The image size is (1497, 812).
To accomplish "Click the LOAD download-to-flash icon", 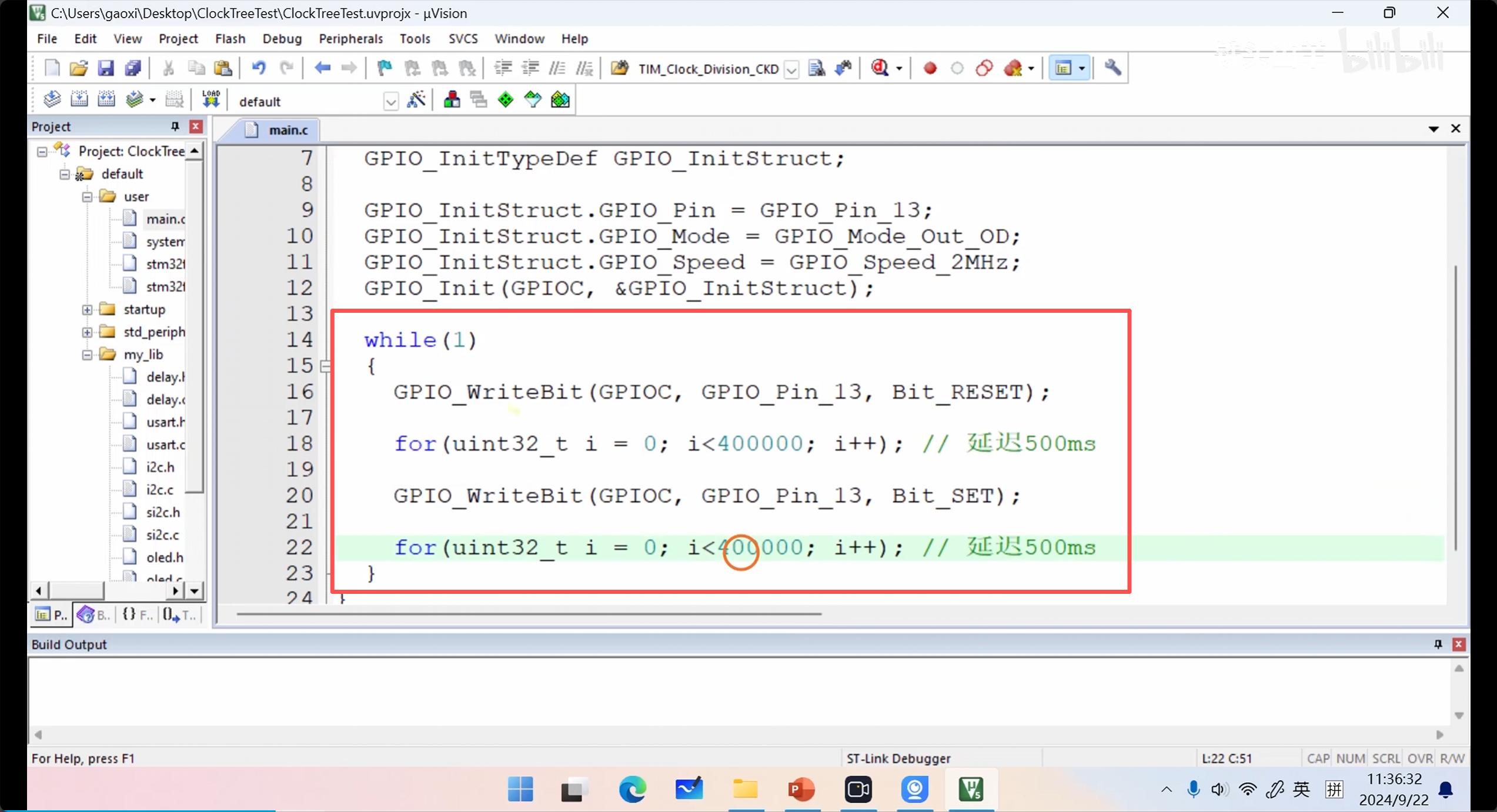I will click(210, 100).
